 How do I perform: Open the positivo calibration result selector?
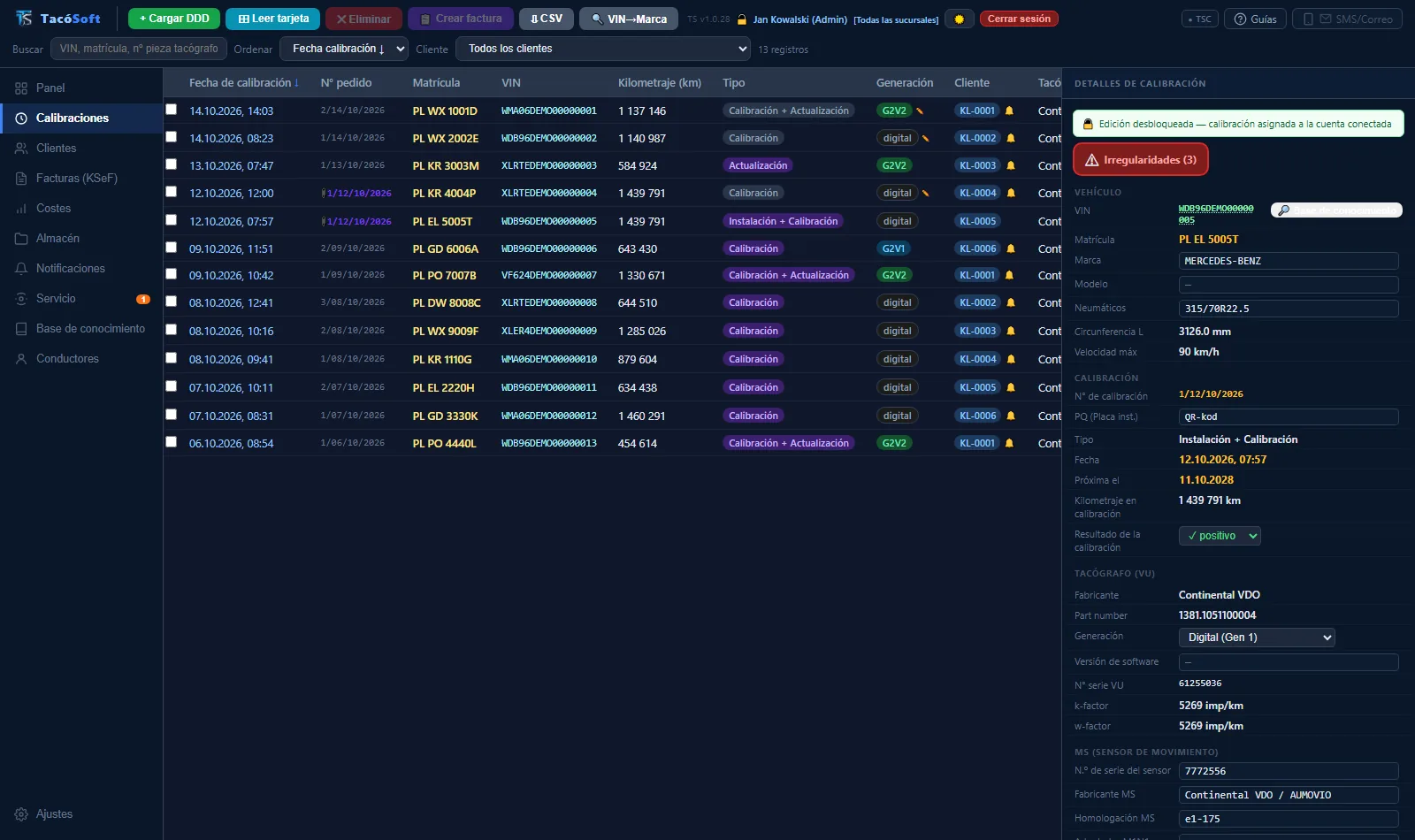tap(1220, 536)
